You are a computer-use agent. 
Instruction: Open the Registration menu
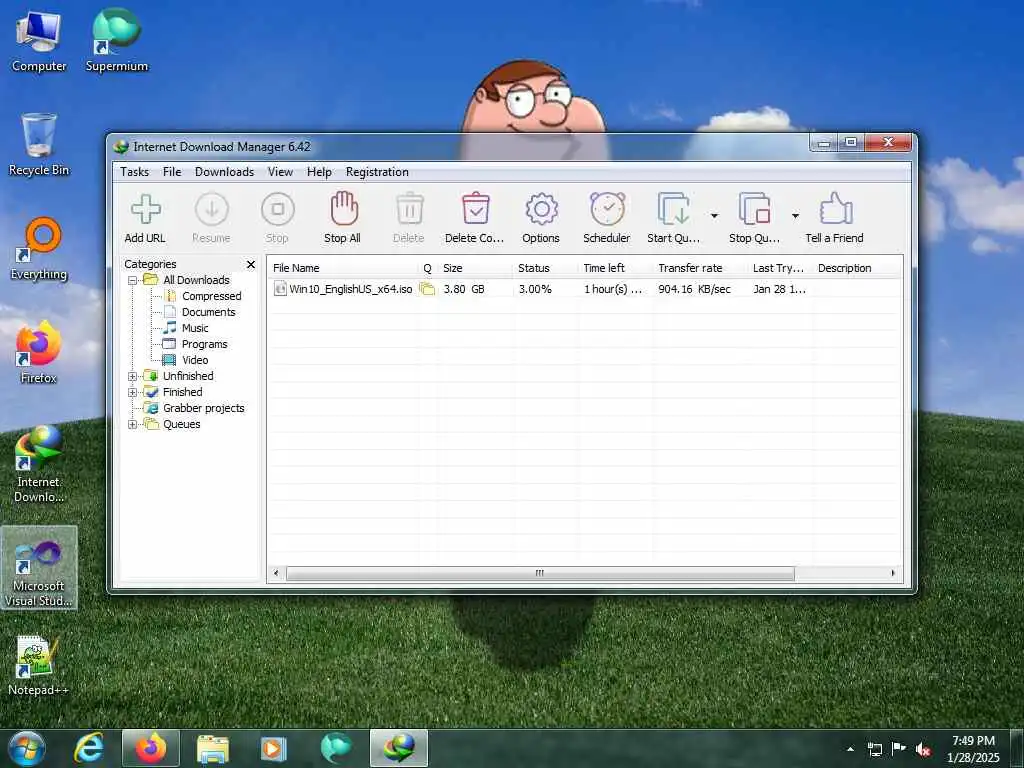[377, 172]
